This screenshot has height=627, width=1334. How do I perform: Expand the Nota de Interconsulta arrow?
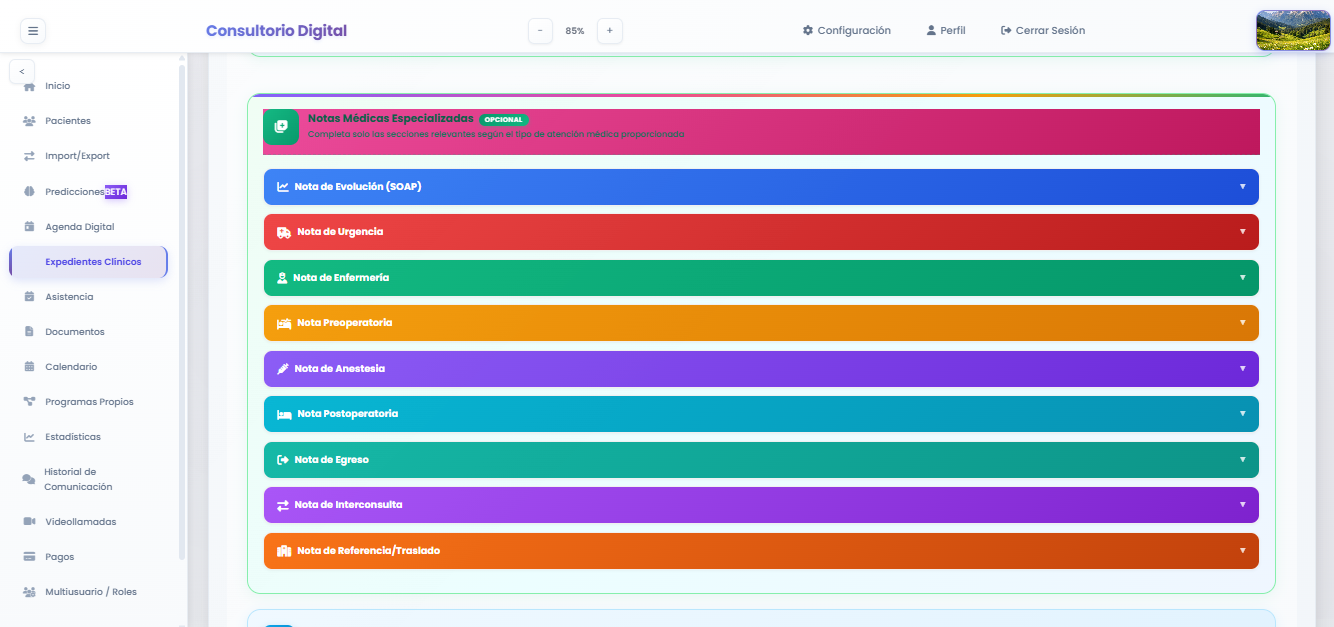[1243, 505]
